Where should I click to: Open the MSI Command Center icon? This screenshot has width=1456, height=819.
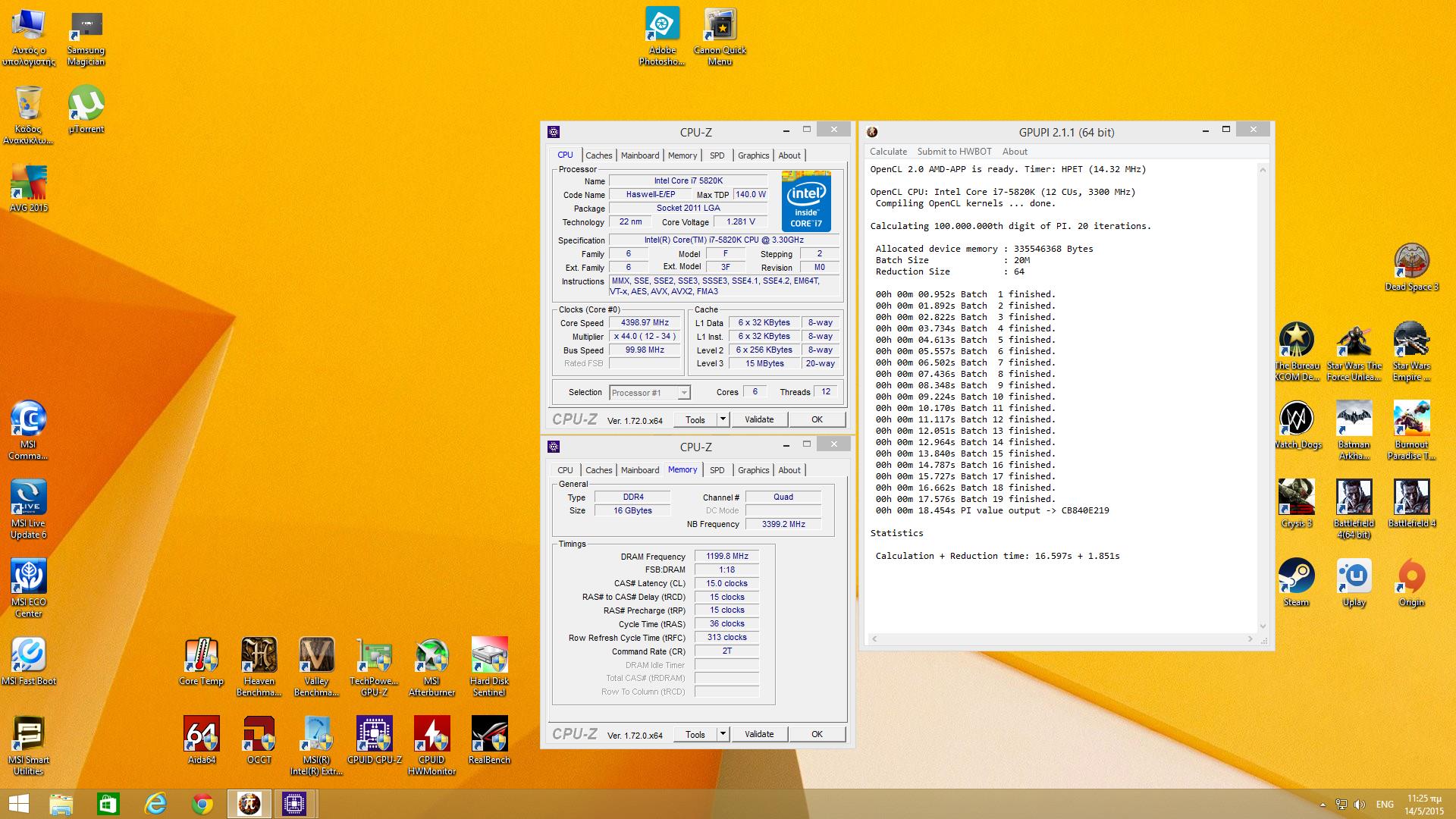[28, 431]
